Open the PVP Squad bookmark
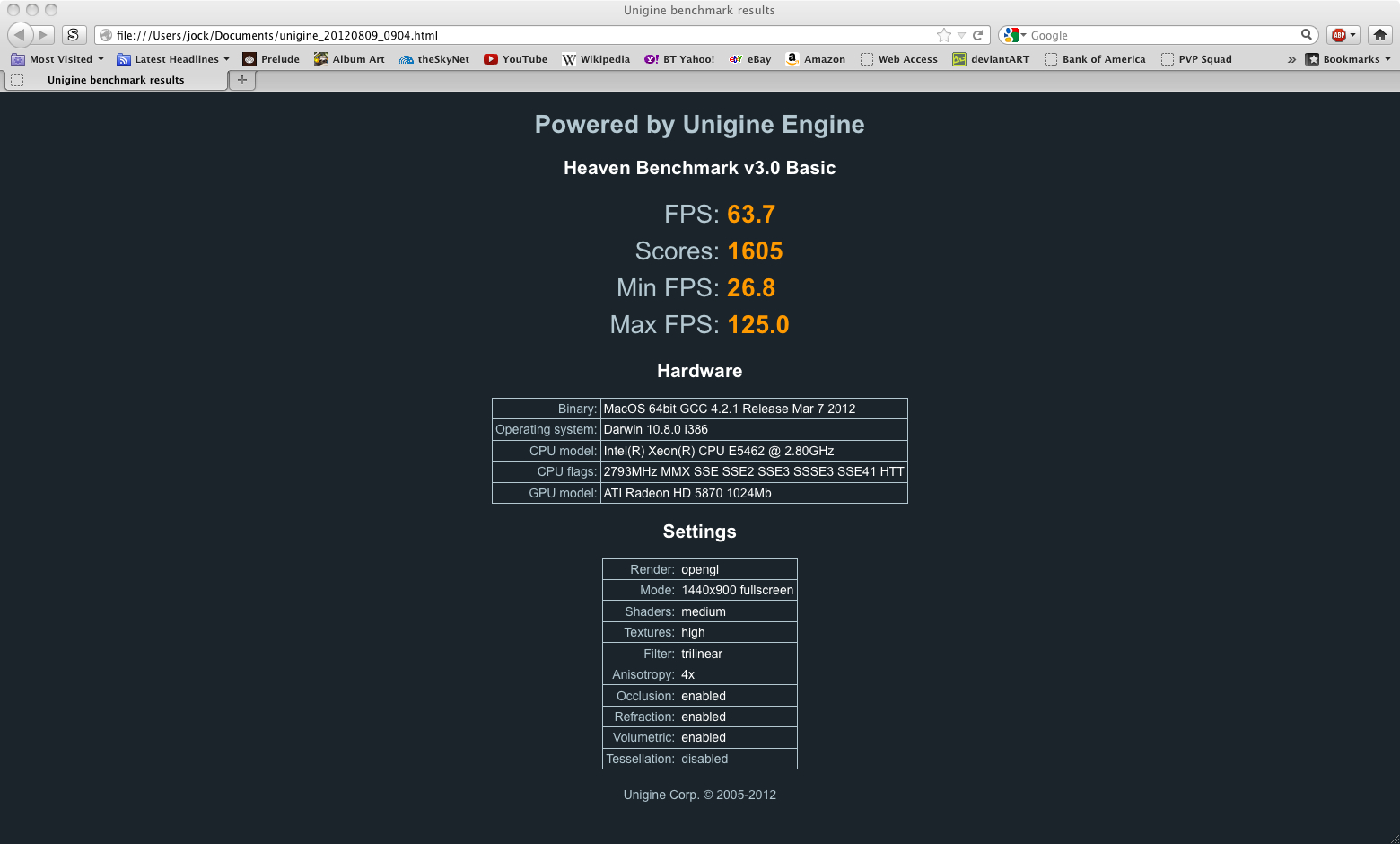Screen dimensions: 1400x844 [1196, 59]
